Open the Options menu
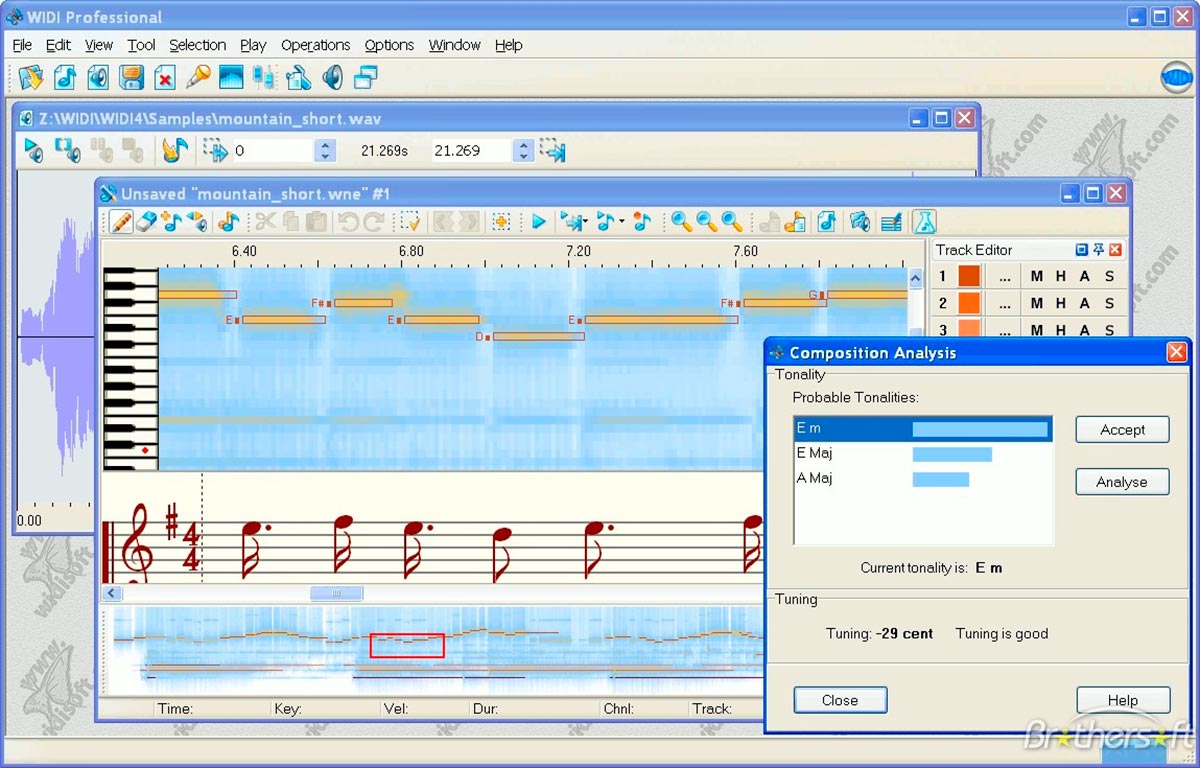This screenshot has height=768, width=1200. 389,45
